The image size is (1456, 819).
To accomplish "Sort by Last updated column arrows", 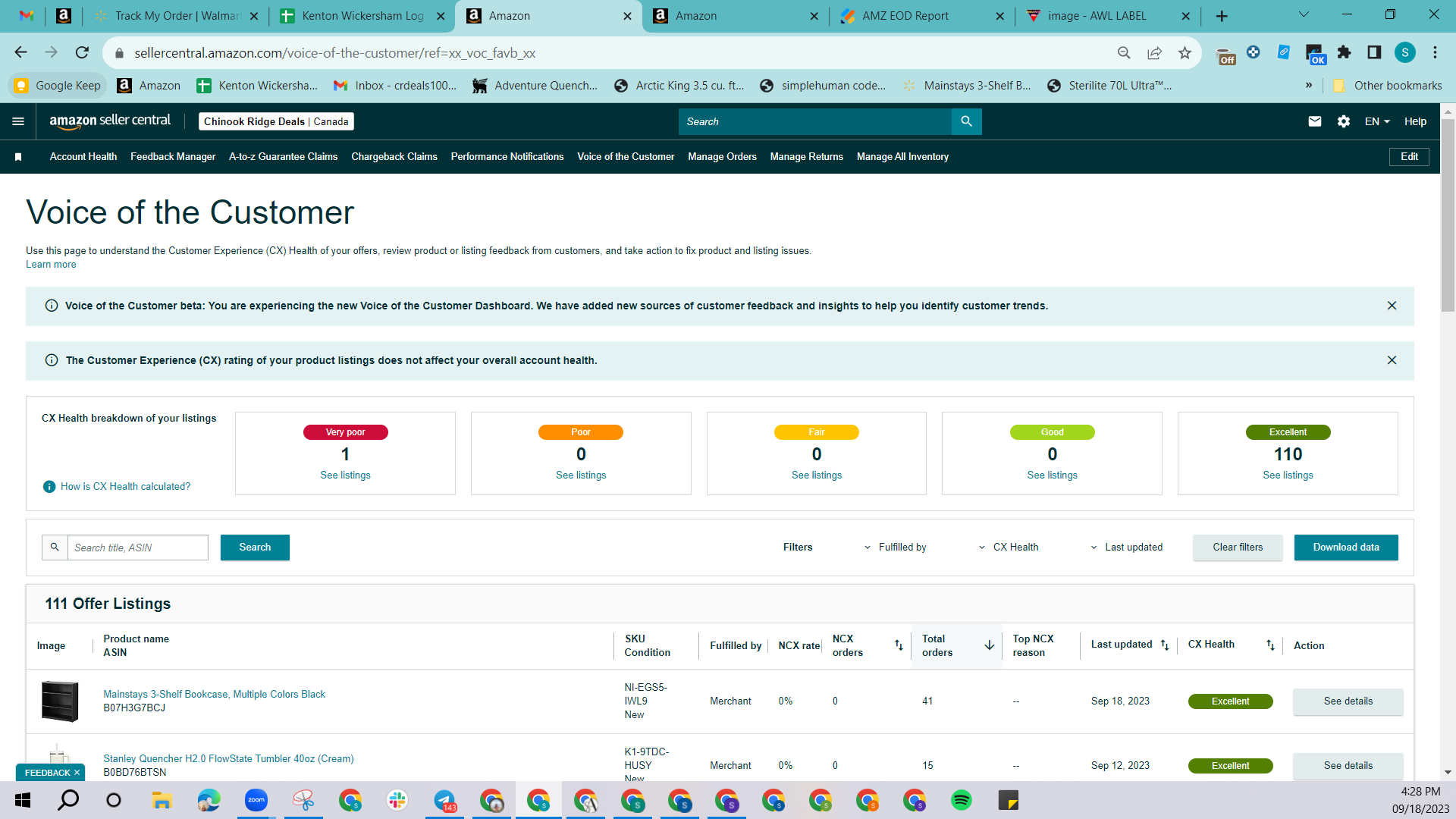I will (x=1165, y=645).
